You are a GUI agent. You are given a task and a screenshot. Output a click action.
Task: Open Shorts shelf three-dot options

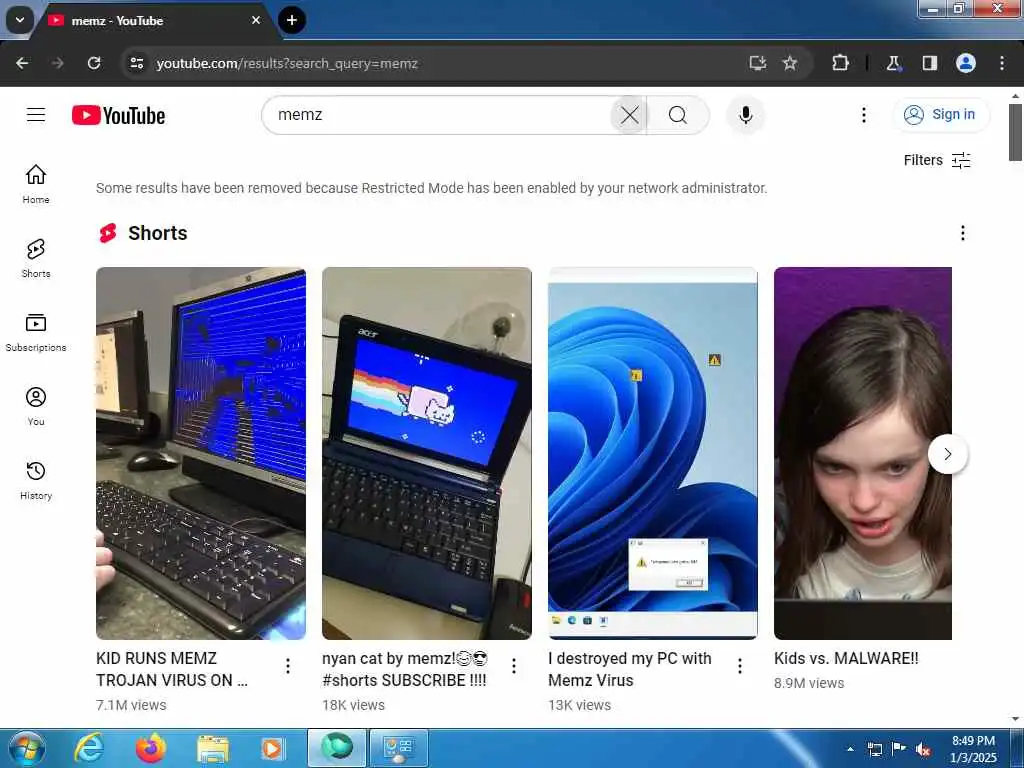pos(962,233)
